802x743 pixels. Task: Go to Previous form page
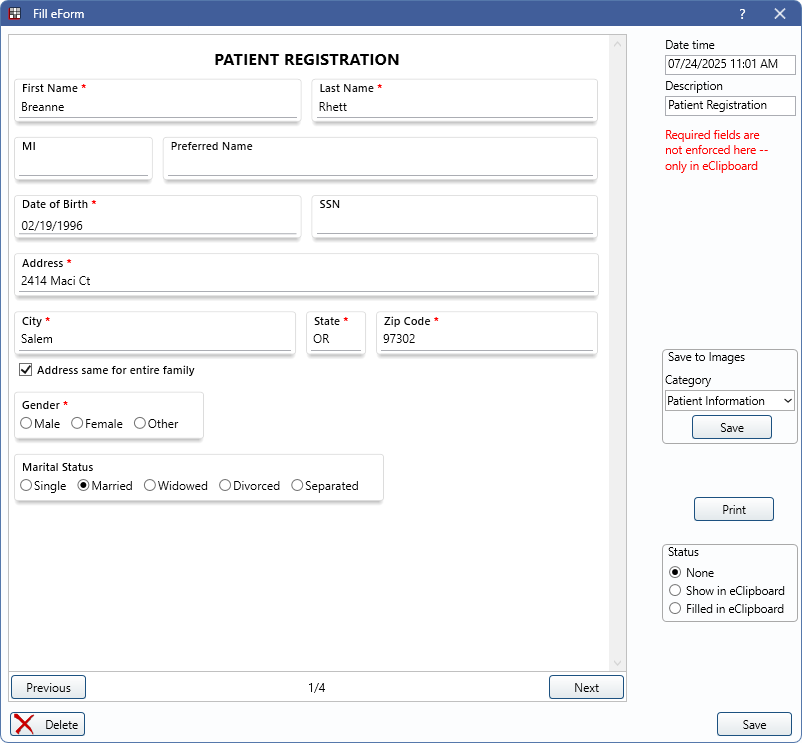click(48, 688)
